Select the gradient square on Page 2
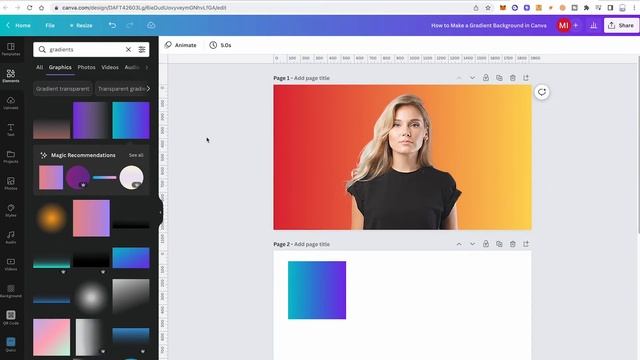 pyautogui.click(x=317, y=290)
